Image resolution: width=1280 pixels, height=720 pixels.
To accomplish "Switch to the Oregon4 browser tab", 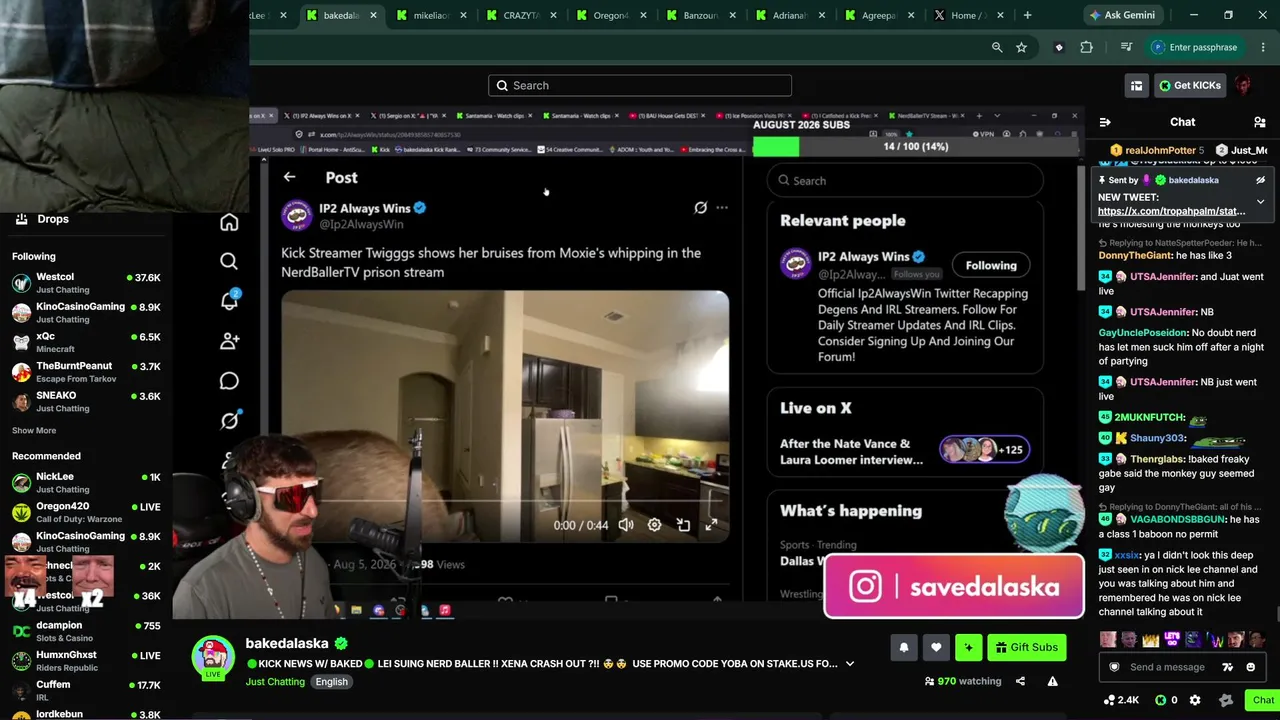I will pos(610,15).
